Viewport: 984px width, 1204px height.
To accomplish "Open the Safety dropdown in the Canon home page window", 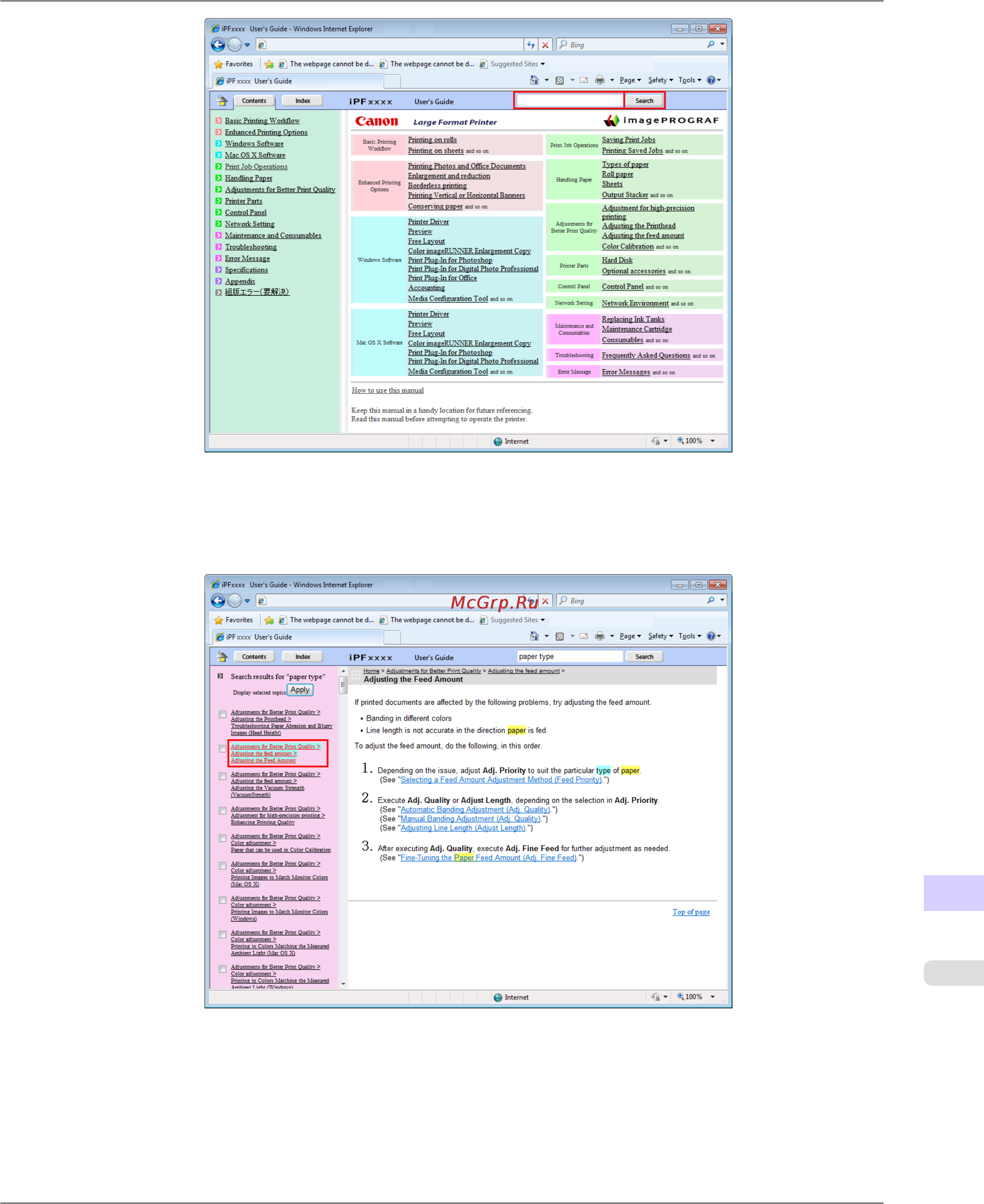I will point(661,81).
